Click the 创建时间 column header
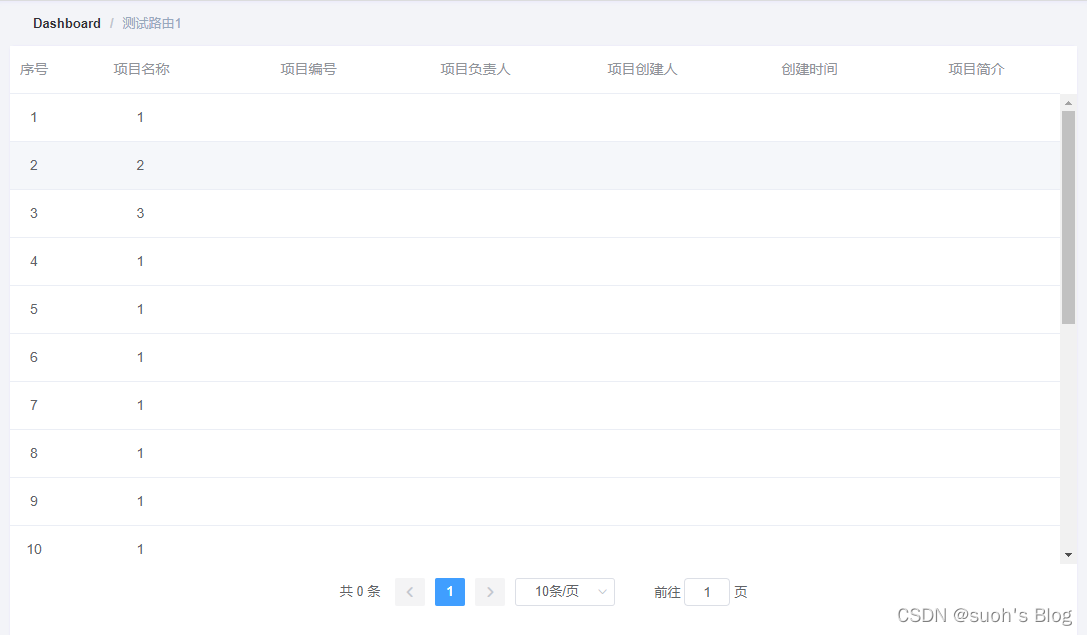Screen dimensions: 1087x635 click(x=809, y=69)
